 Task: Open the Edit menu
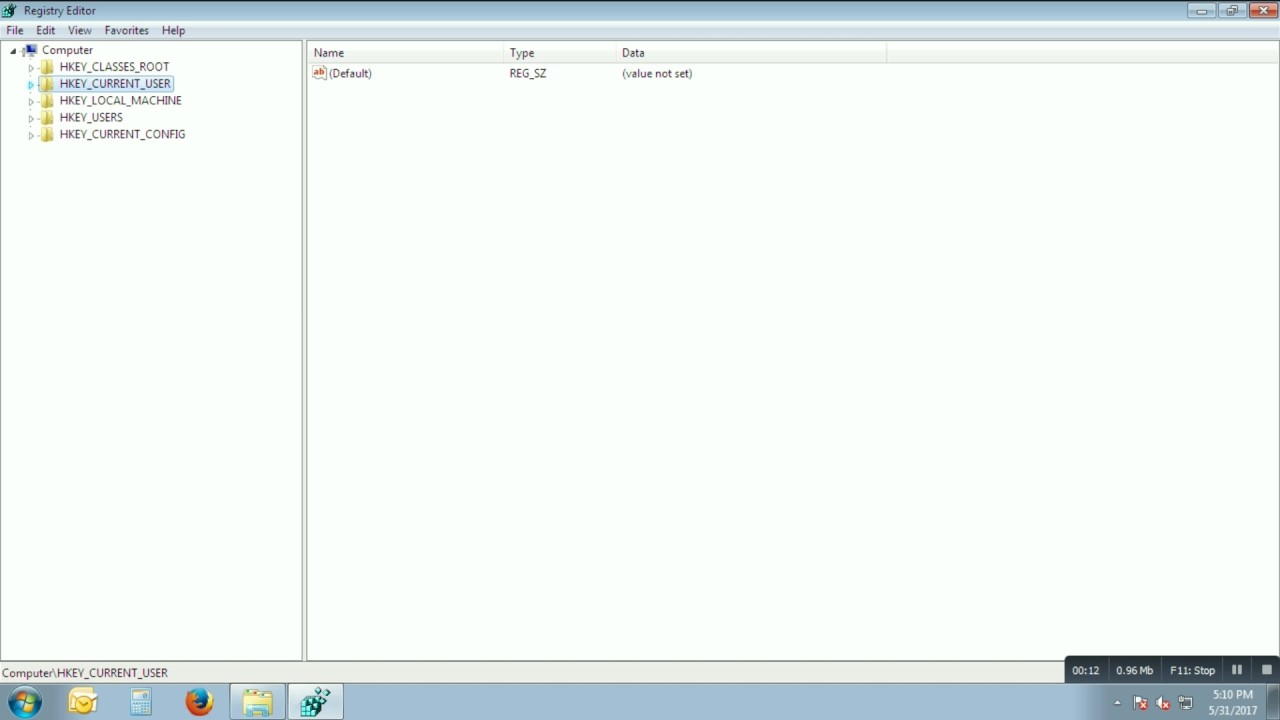tap(46, 30)
